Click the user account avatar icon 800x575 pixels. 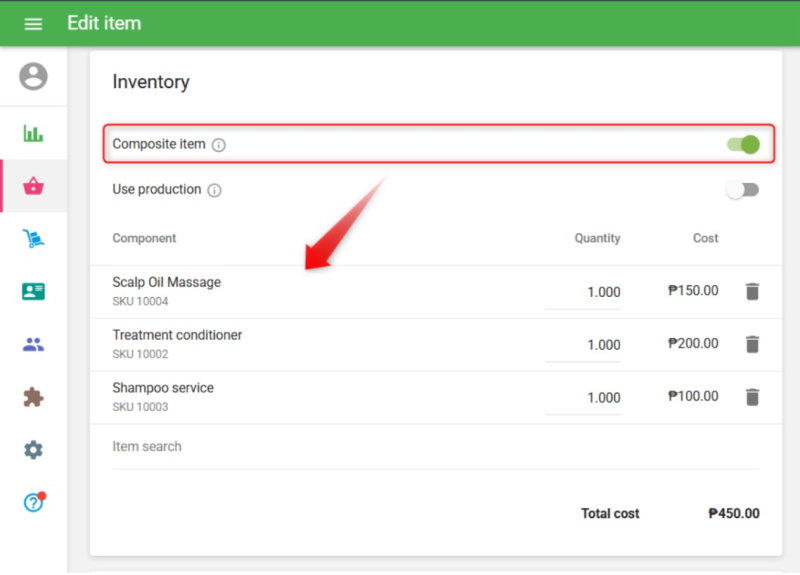[33, 76]
